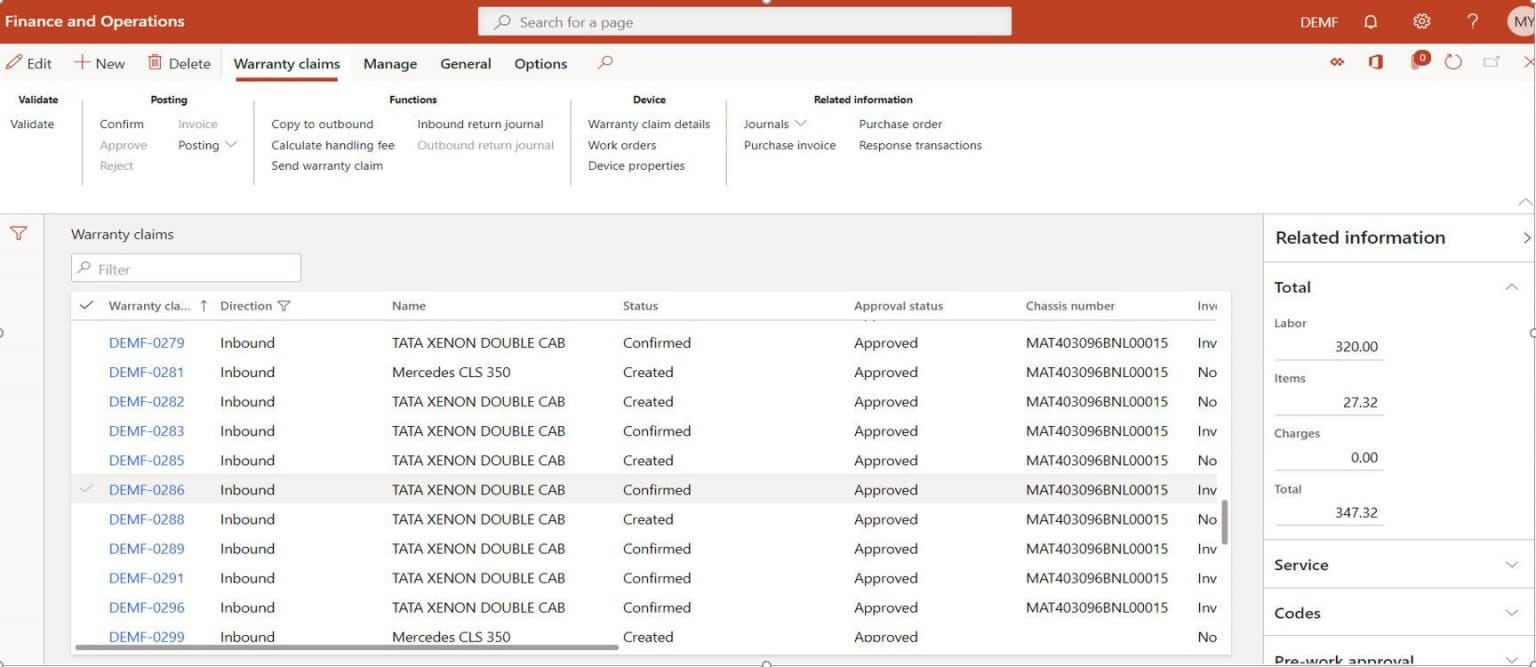This screenshot has width=1536, height=667.
Task: Open in new window via pop-out icon
Action: (x=1491, y=61)
